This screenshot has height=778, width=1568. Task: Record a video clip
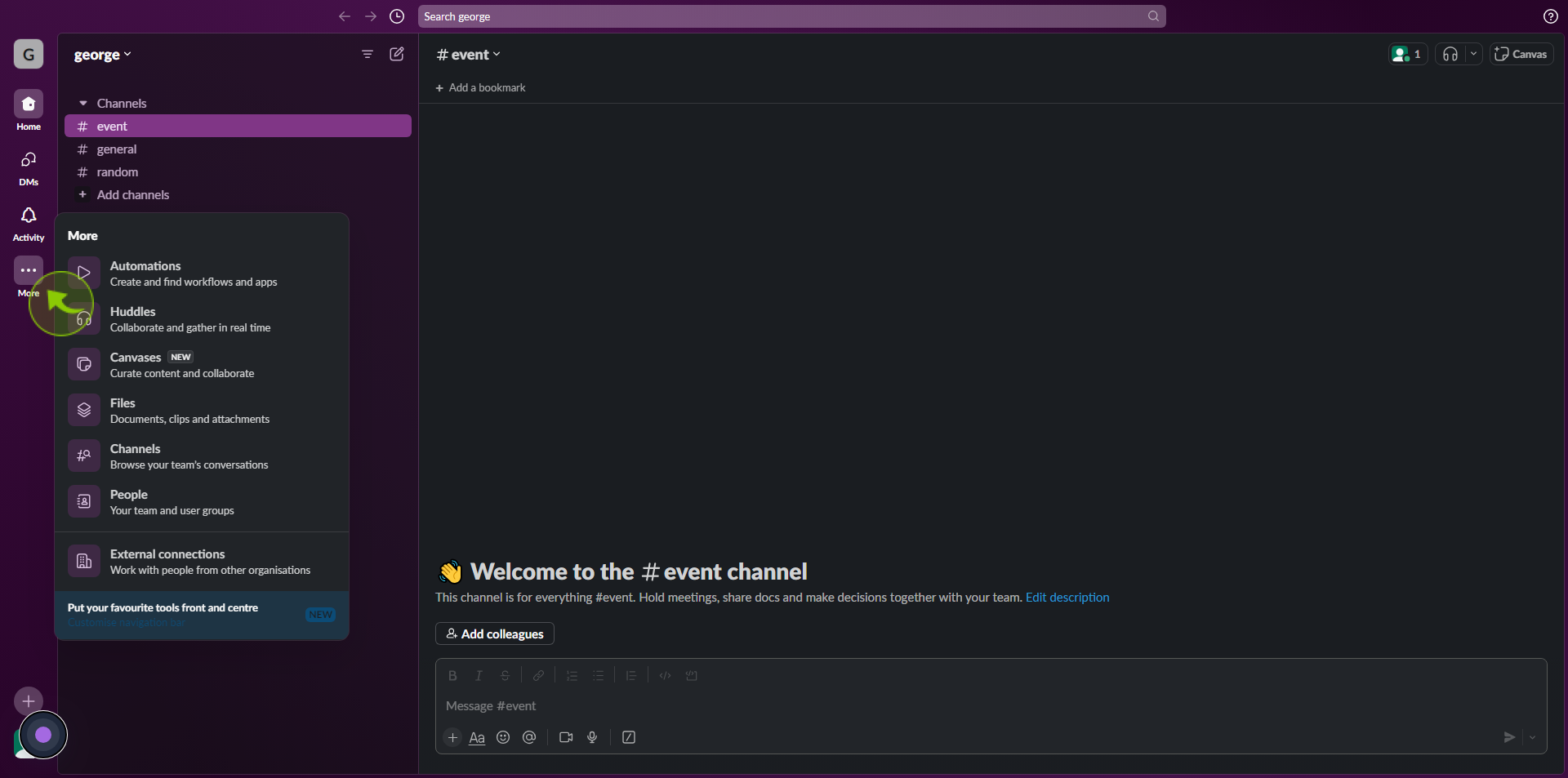(566, 737)
